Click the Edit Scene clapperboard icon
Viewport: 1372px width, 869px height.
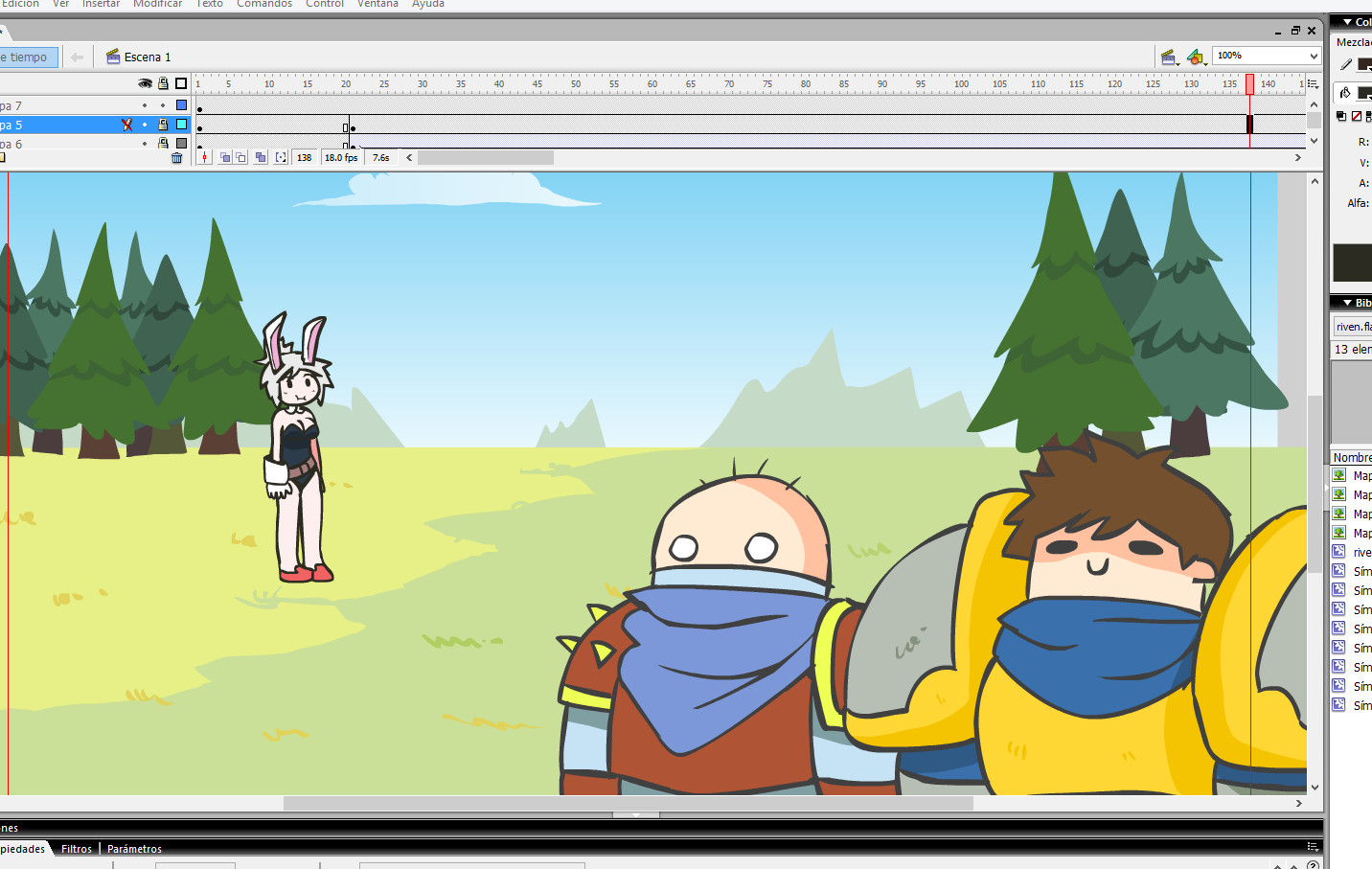[1168, 57]
